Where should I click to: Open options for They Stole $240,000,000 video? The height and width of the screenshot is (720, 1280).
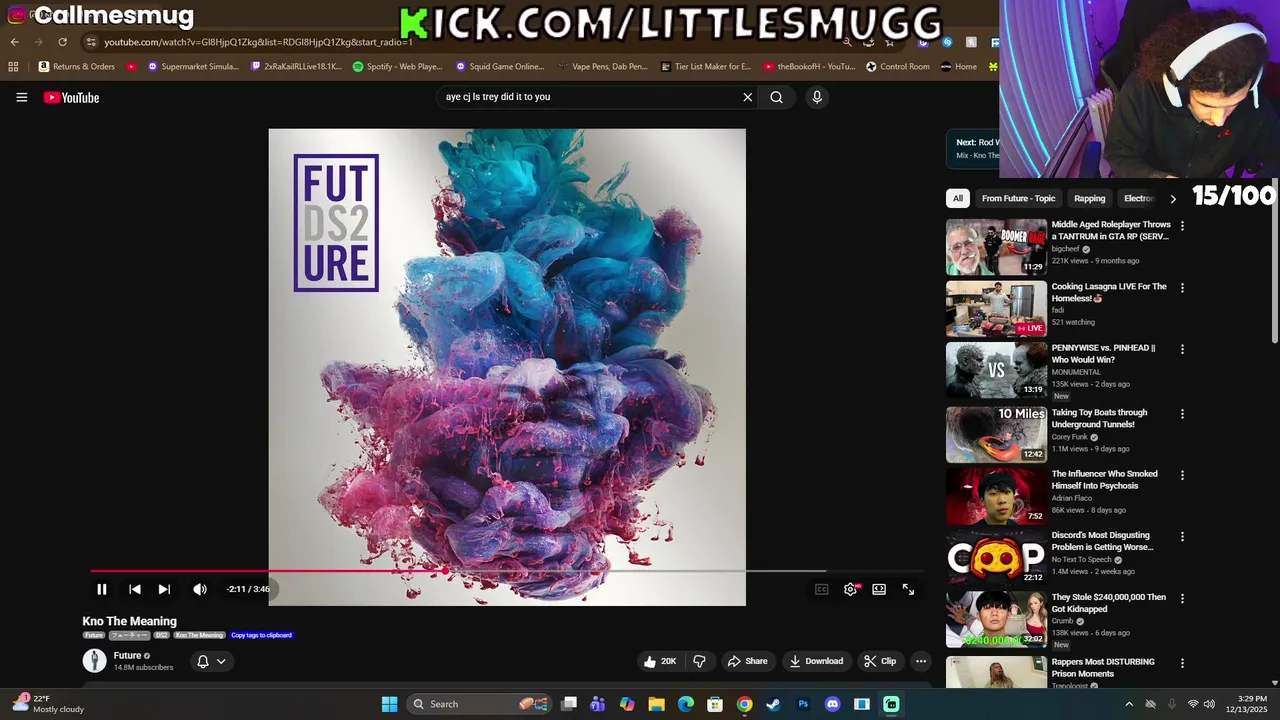[x=1182, y=598]
